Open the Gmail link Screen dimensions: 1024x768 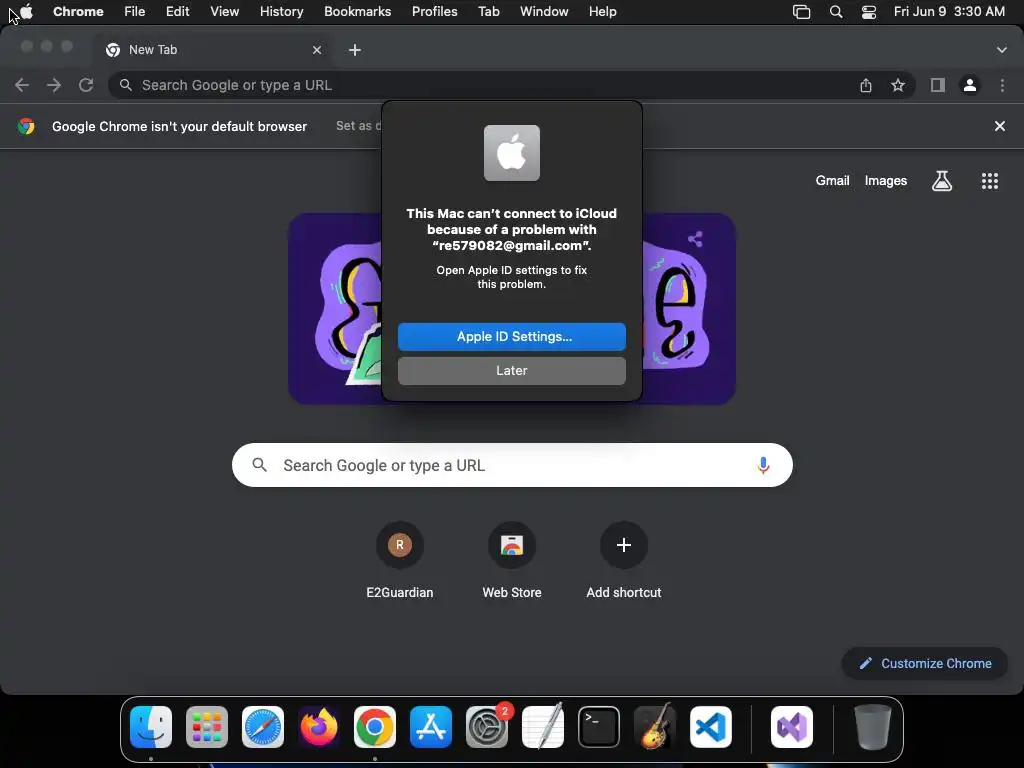click(832, 181)
